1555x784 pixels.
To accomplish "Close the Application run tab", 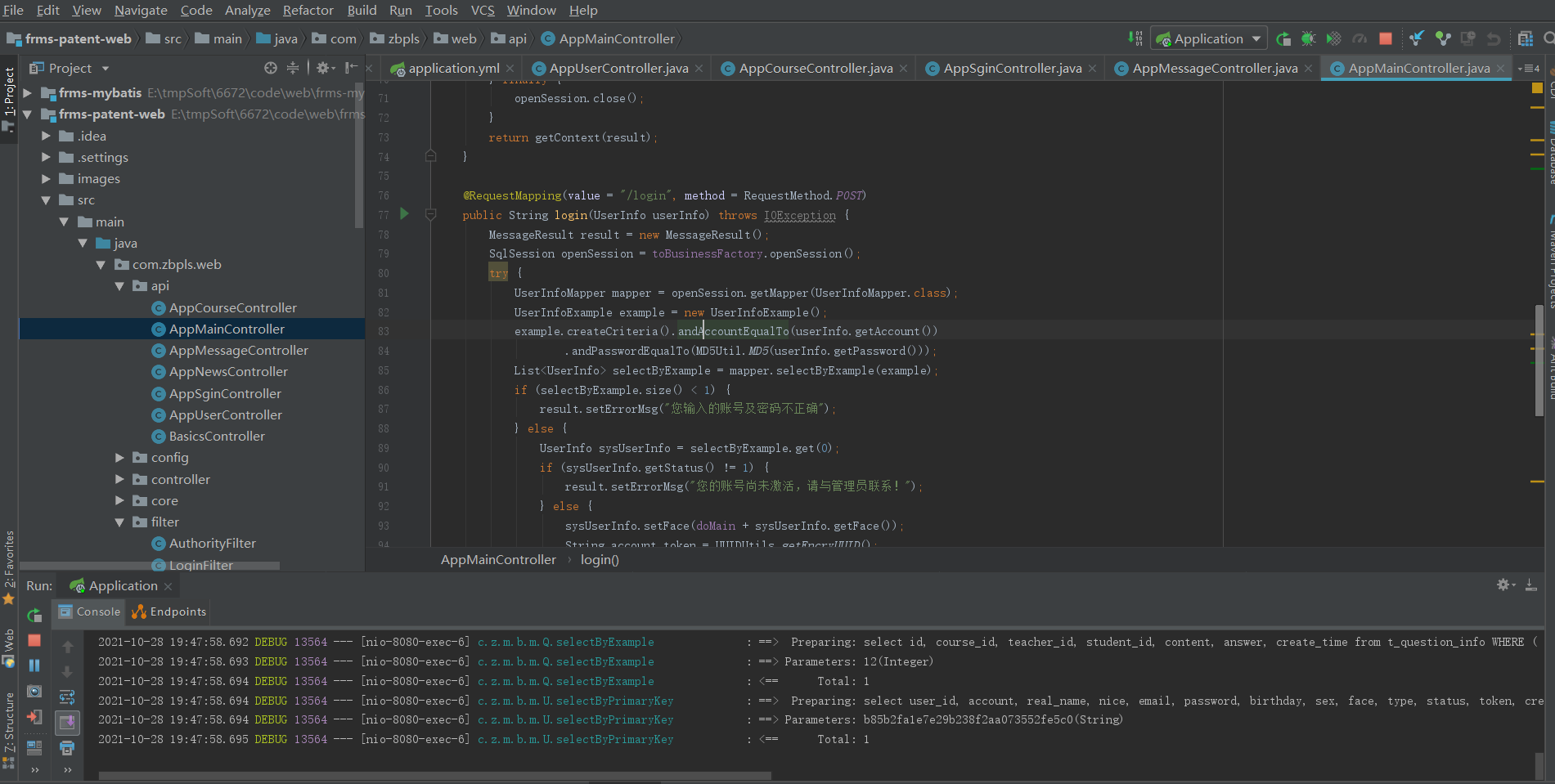I will [168, 586].
